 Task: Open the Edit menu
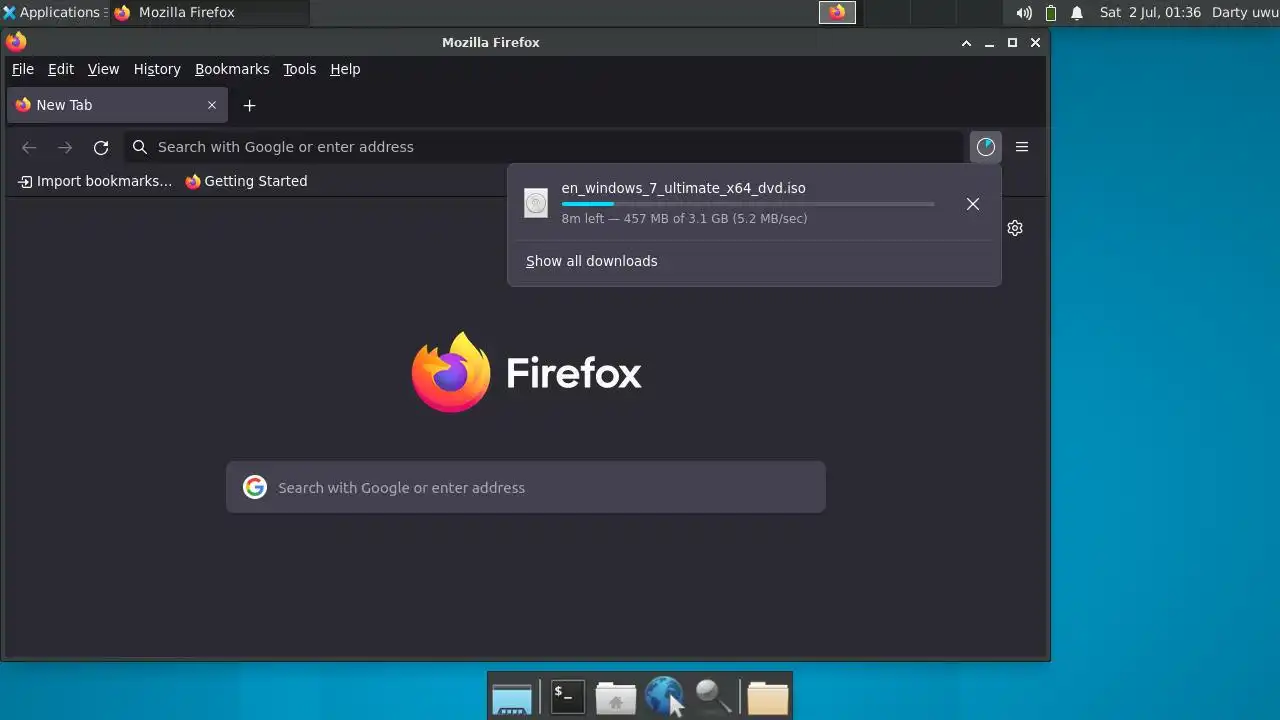(x=61, y=69)
